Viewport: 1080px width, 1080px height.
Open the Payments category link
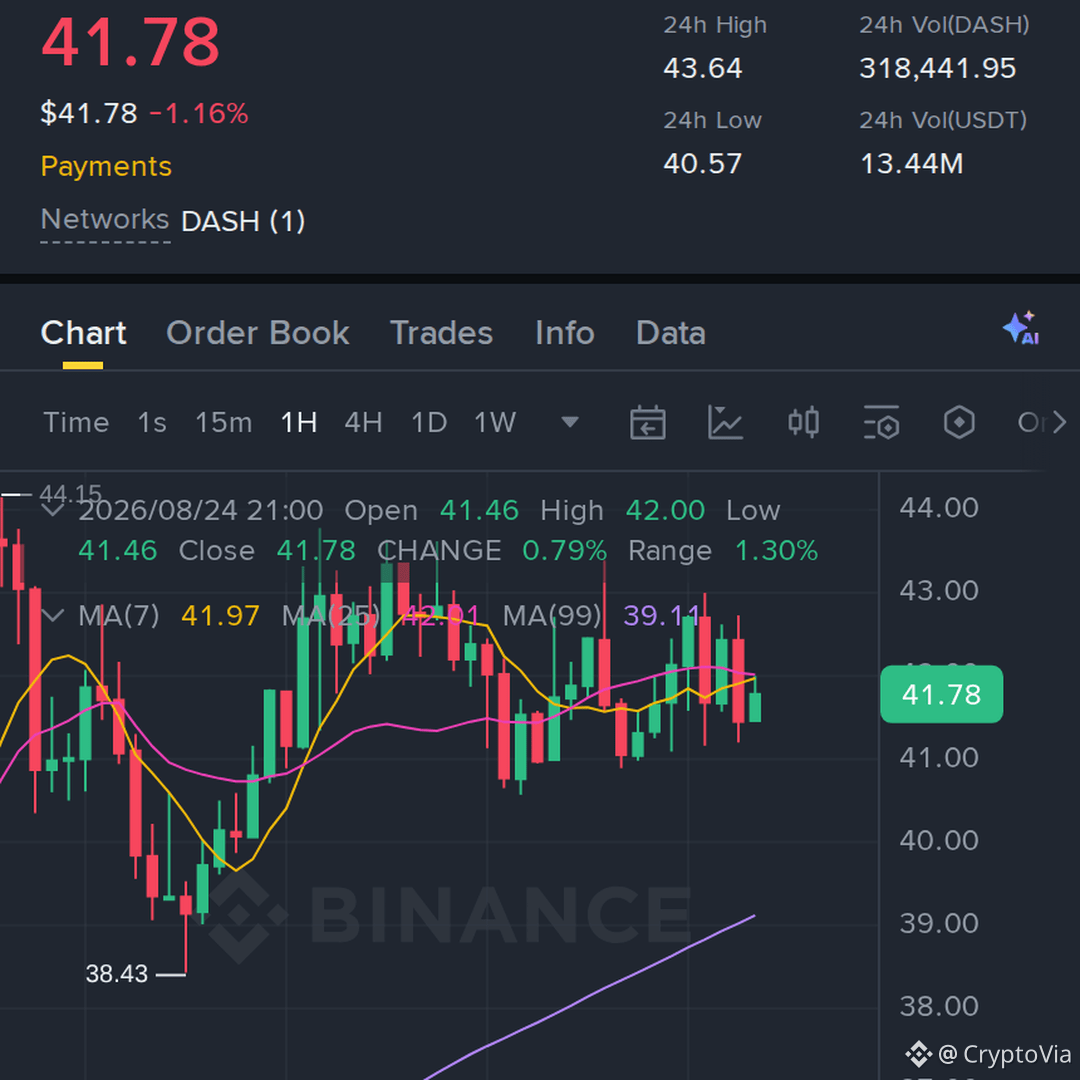(106, 167)
